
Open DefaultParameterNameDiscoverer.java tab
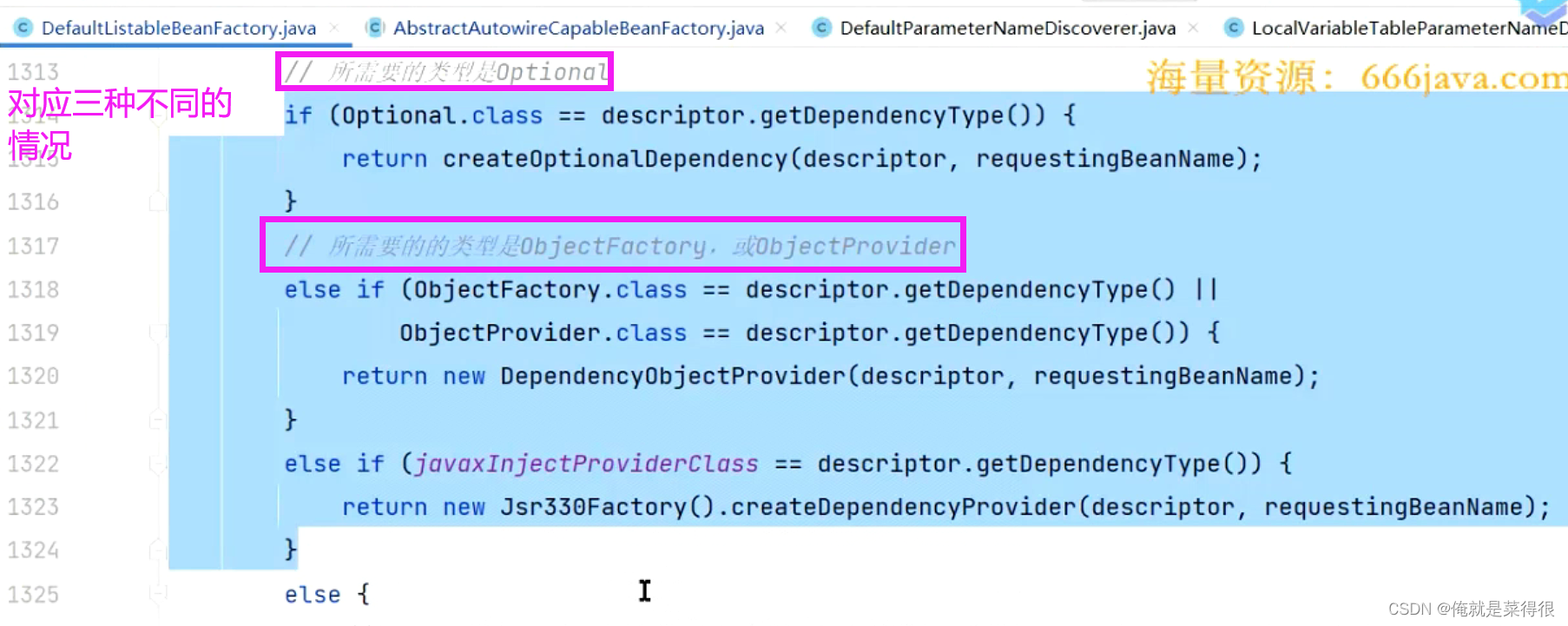(x=1007, y=28)
